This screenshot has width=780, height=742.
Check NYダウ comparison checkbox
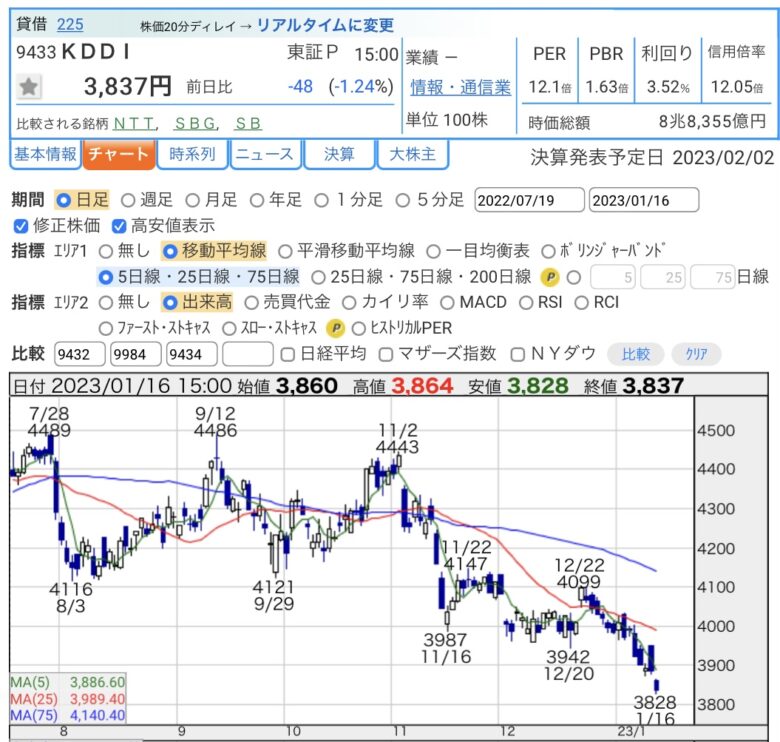(518, 355)
